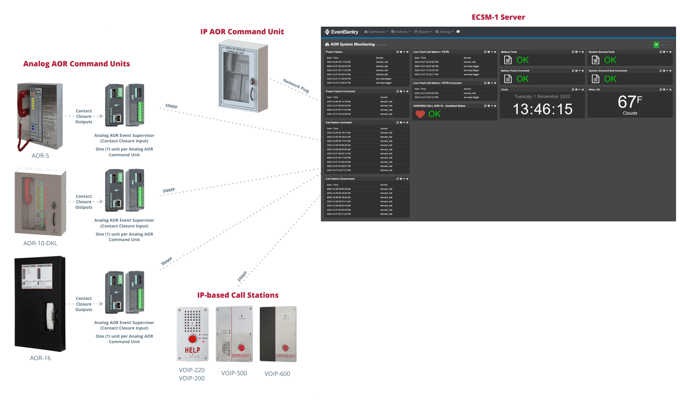Close the Clock tile
The width and height of the screenshot is (680, 404).
[582, 90]
